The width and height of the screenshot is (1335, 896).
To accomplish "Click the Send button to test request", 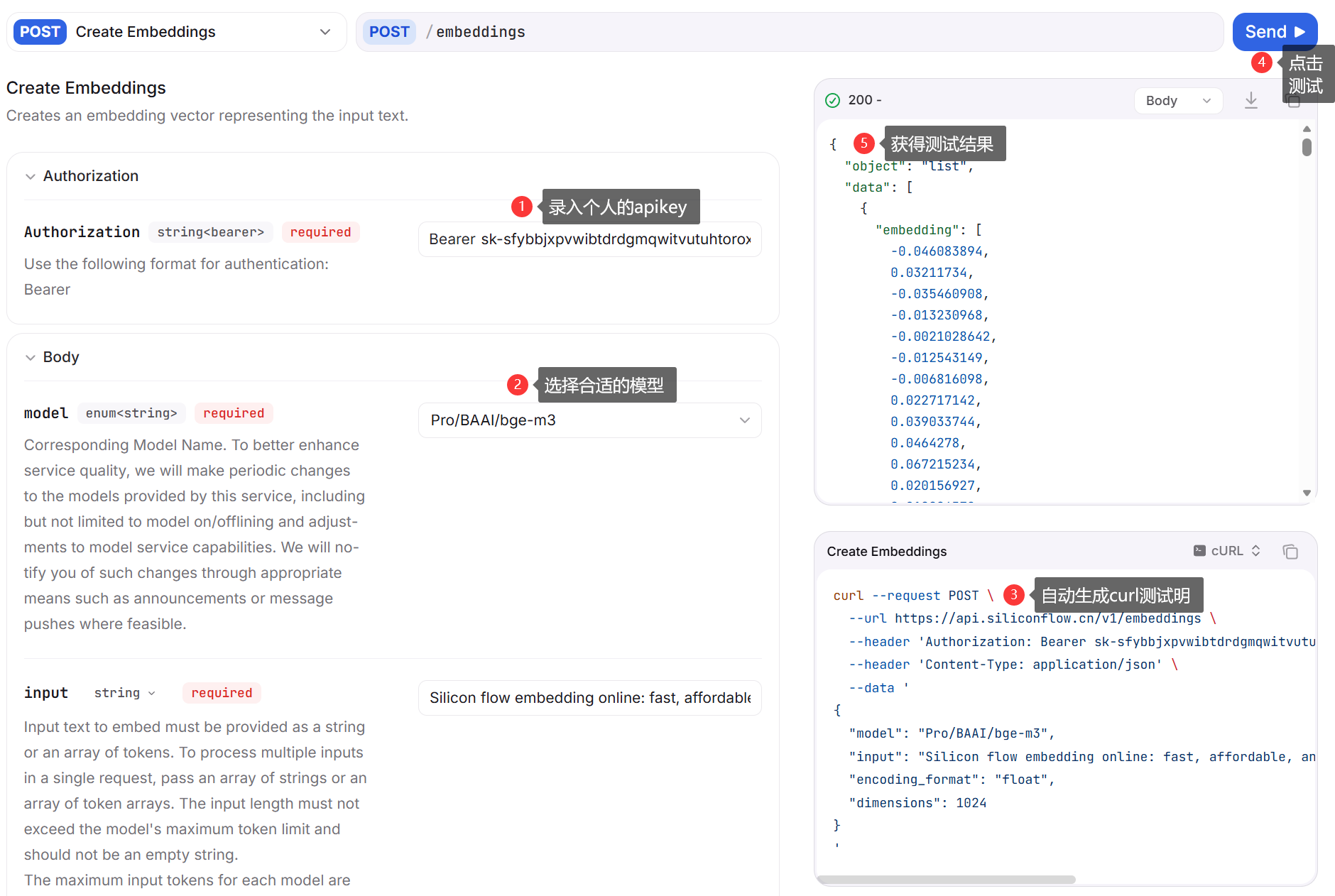I will pos(1264,32).
